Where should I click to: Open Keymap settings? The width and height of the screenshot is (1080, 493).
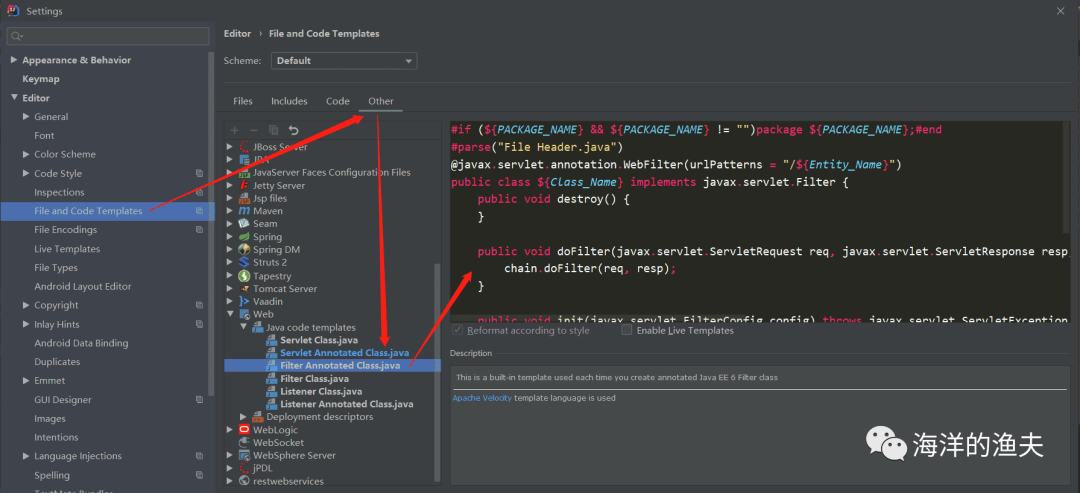[41, 79]
